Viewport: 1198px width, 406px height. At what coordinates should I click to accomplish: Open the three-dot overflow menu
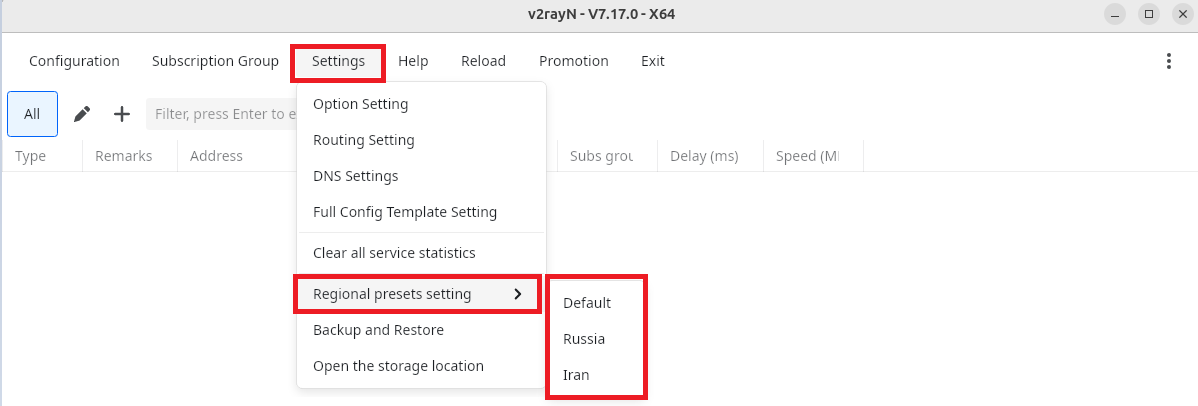(x=1168, y=61)
